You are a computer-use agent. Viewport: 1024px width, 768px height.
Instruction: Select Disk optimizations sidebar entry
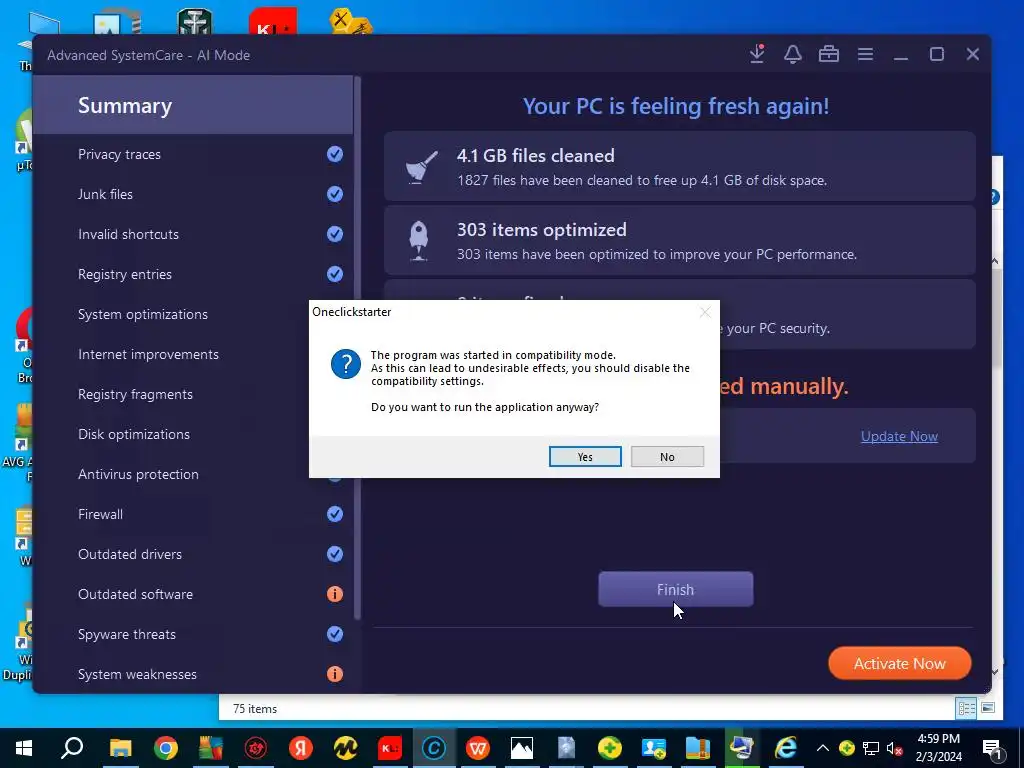pos(134,434)
